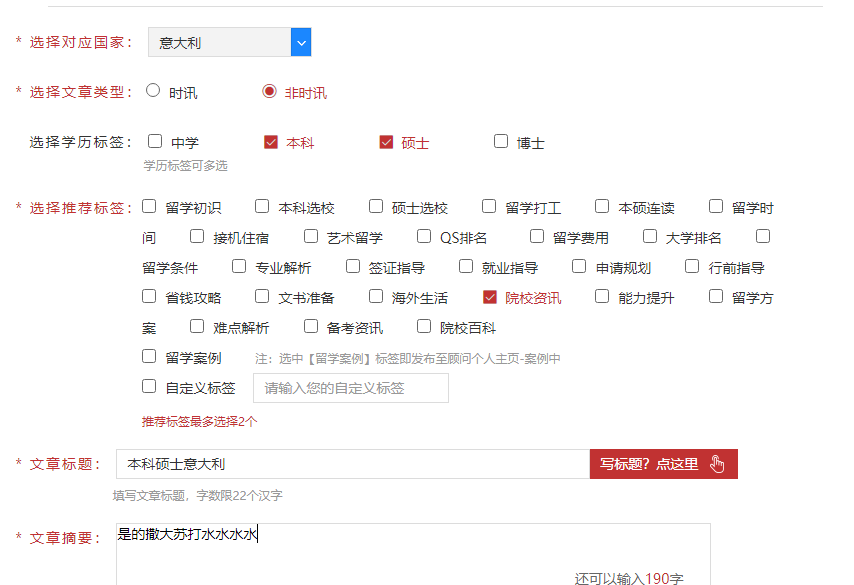Click the 填写文章标题，字数限22个汉字 hint

pyautogui.click(x=198, y=496)
